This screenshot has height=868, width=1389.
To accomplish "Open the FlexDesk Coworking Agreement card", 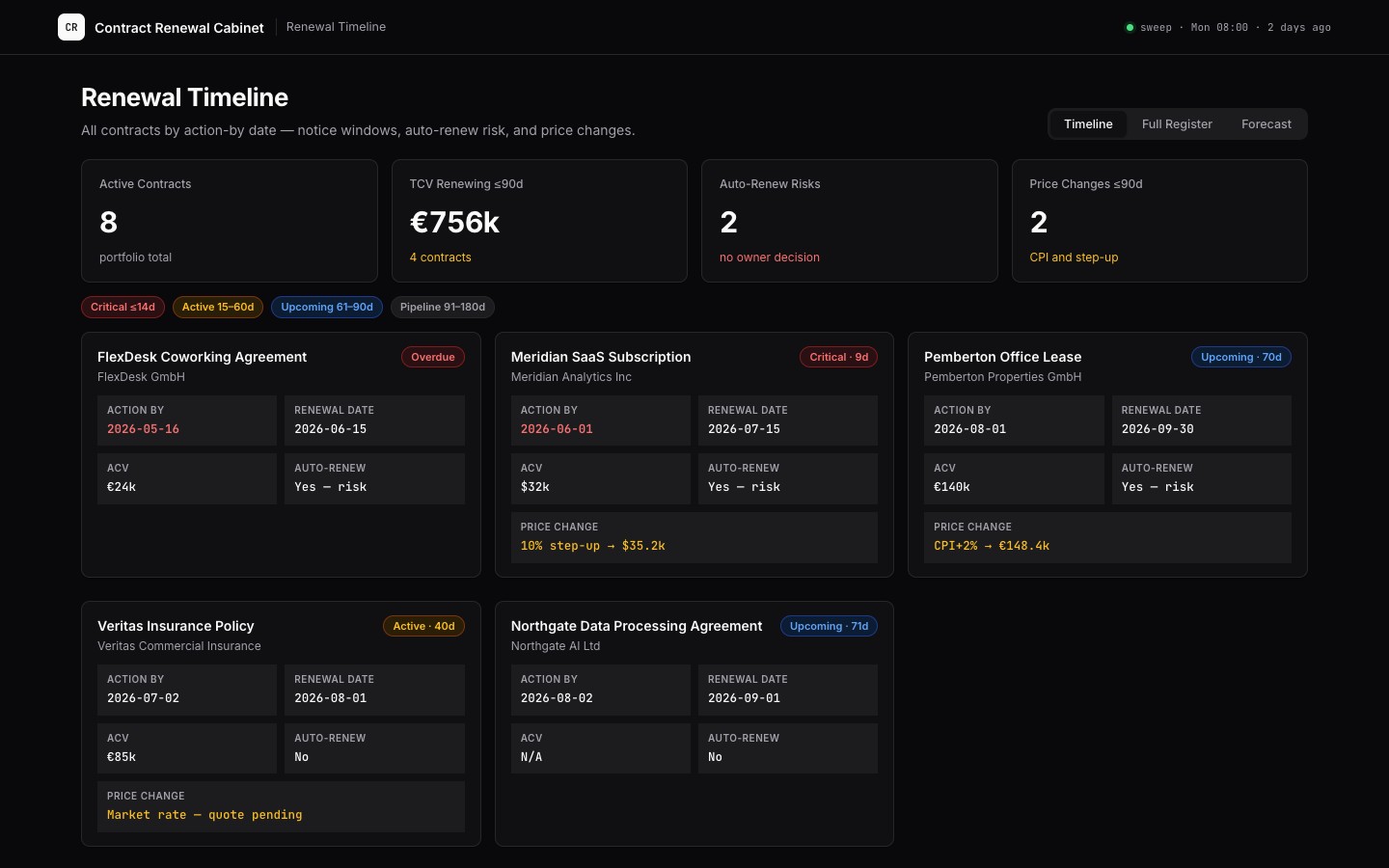I will point(281,455).
